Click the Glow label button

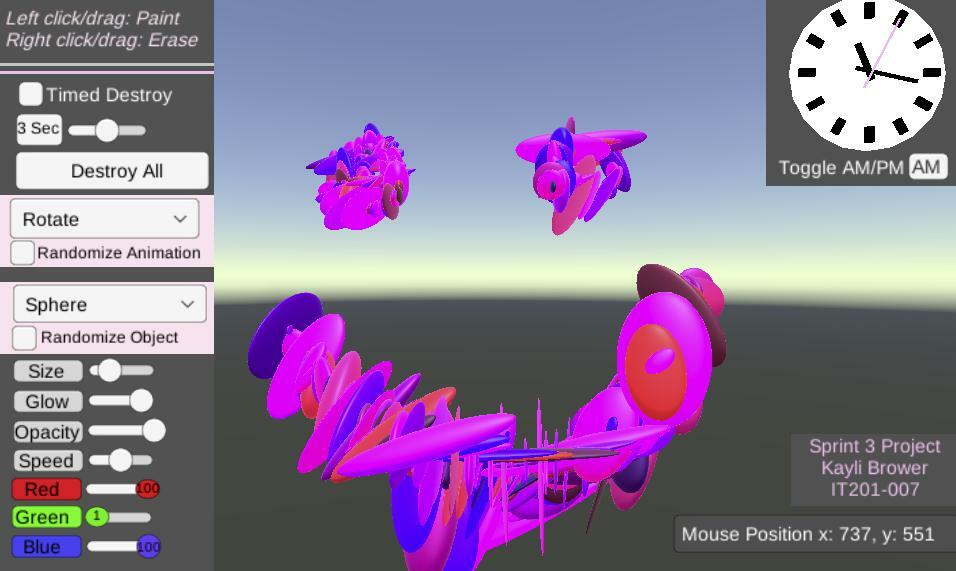click(x=48, y=401)
